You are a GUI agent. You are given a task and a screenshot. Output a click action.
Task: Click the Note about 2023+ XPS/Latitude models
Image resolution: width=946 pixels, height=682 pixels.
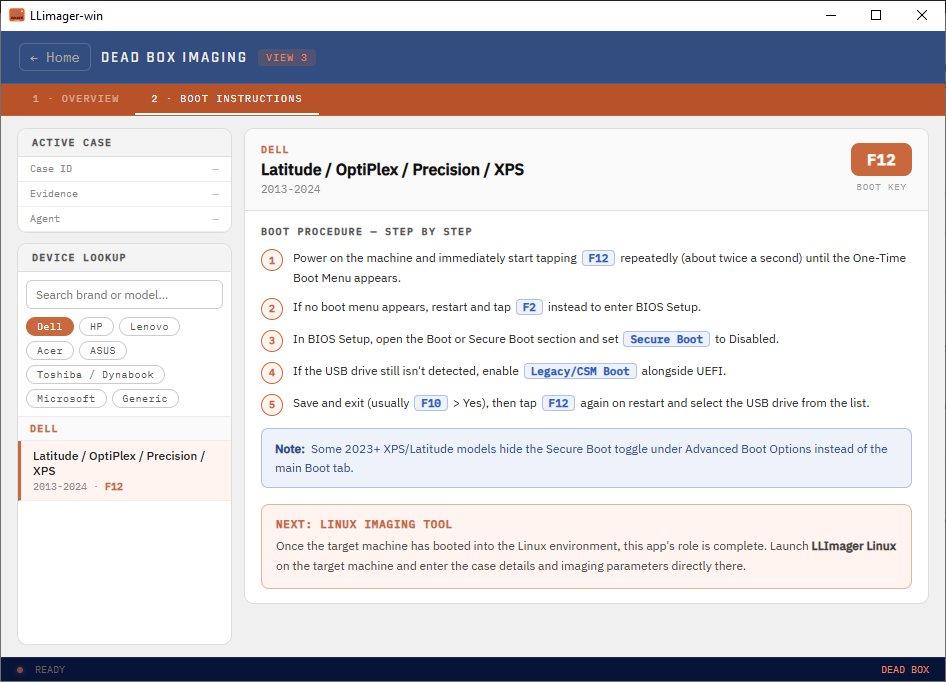586,458
